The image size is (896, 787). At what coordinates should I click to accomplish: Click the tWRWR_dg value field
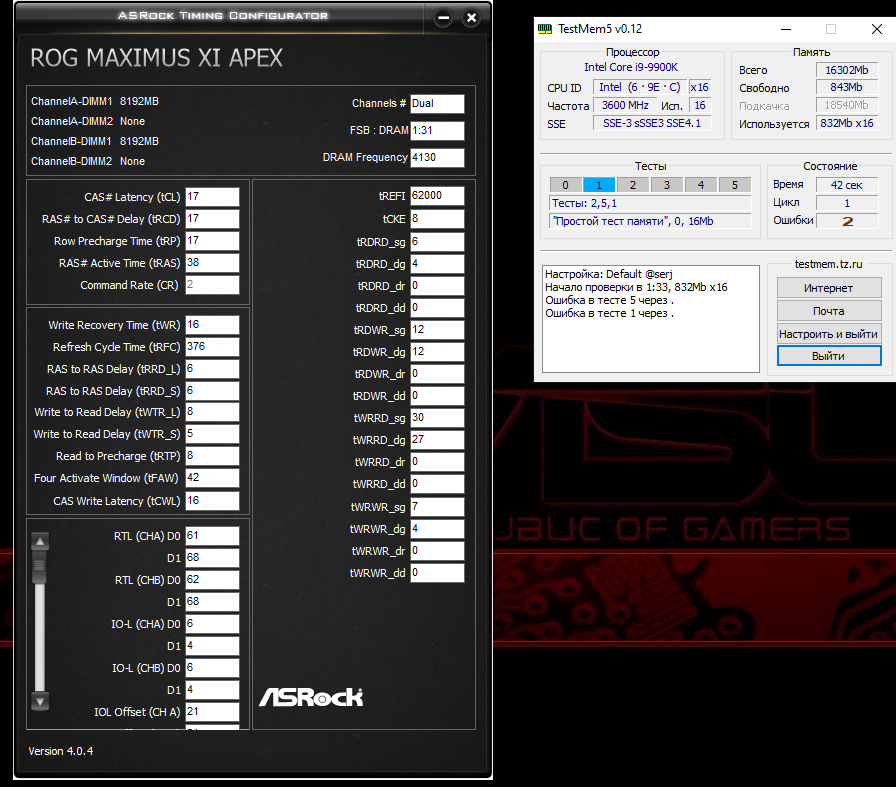click(437, 529)
